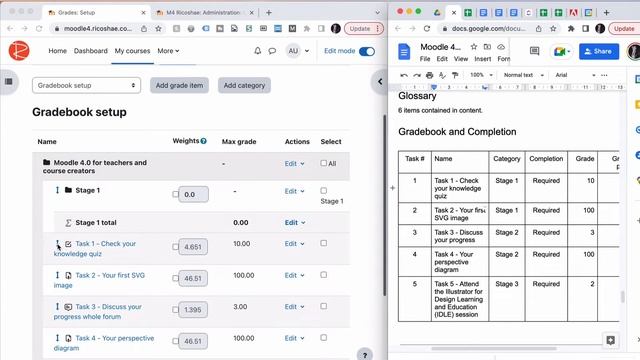Click the spell check icon in Docs
The height and width of the screenshot is (360, 640).
pyautogui.click(x=442, y=75)
